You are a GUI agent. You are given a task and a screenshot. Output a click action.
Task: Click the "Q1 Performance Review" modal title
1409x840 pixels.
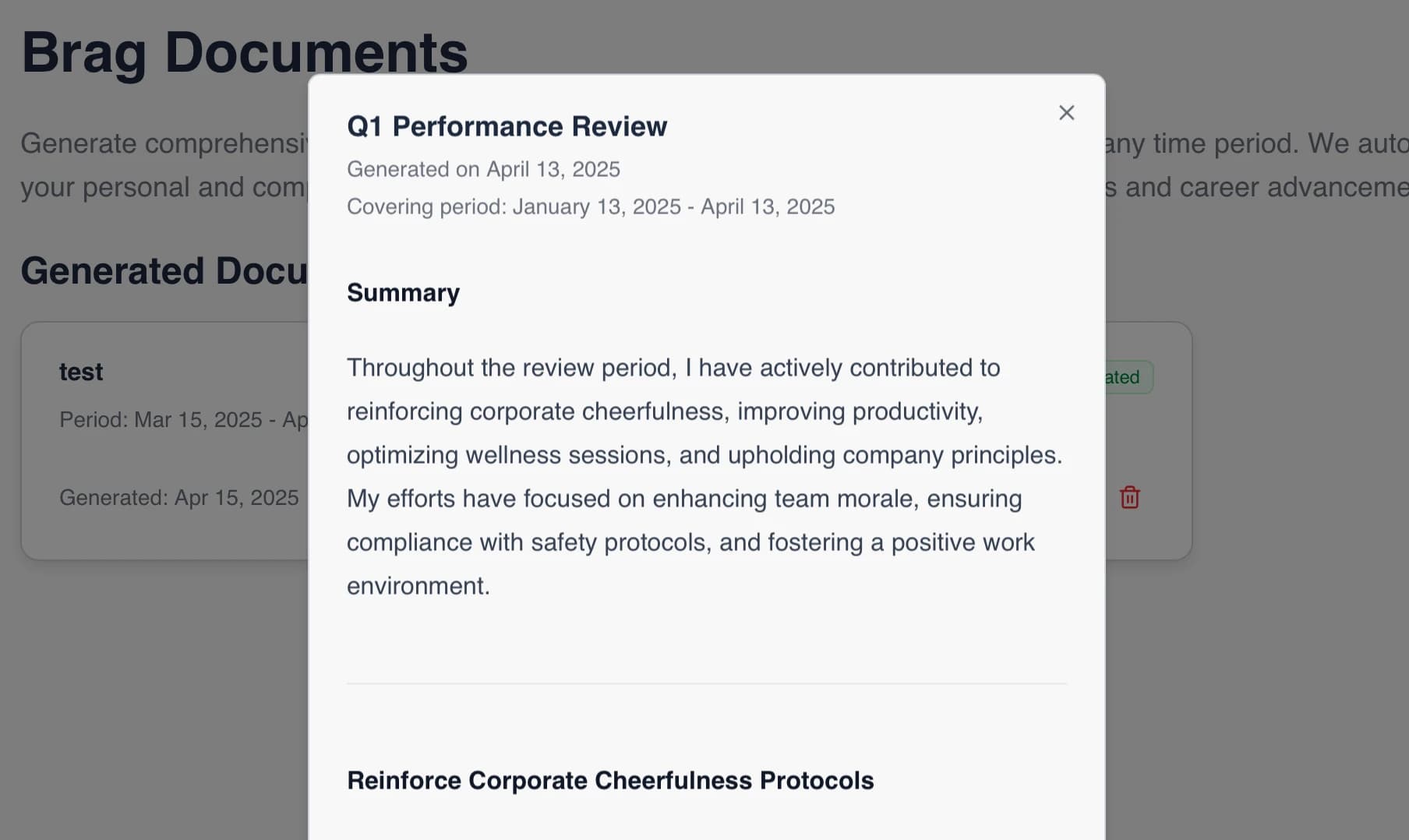click(507, 126)
